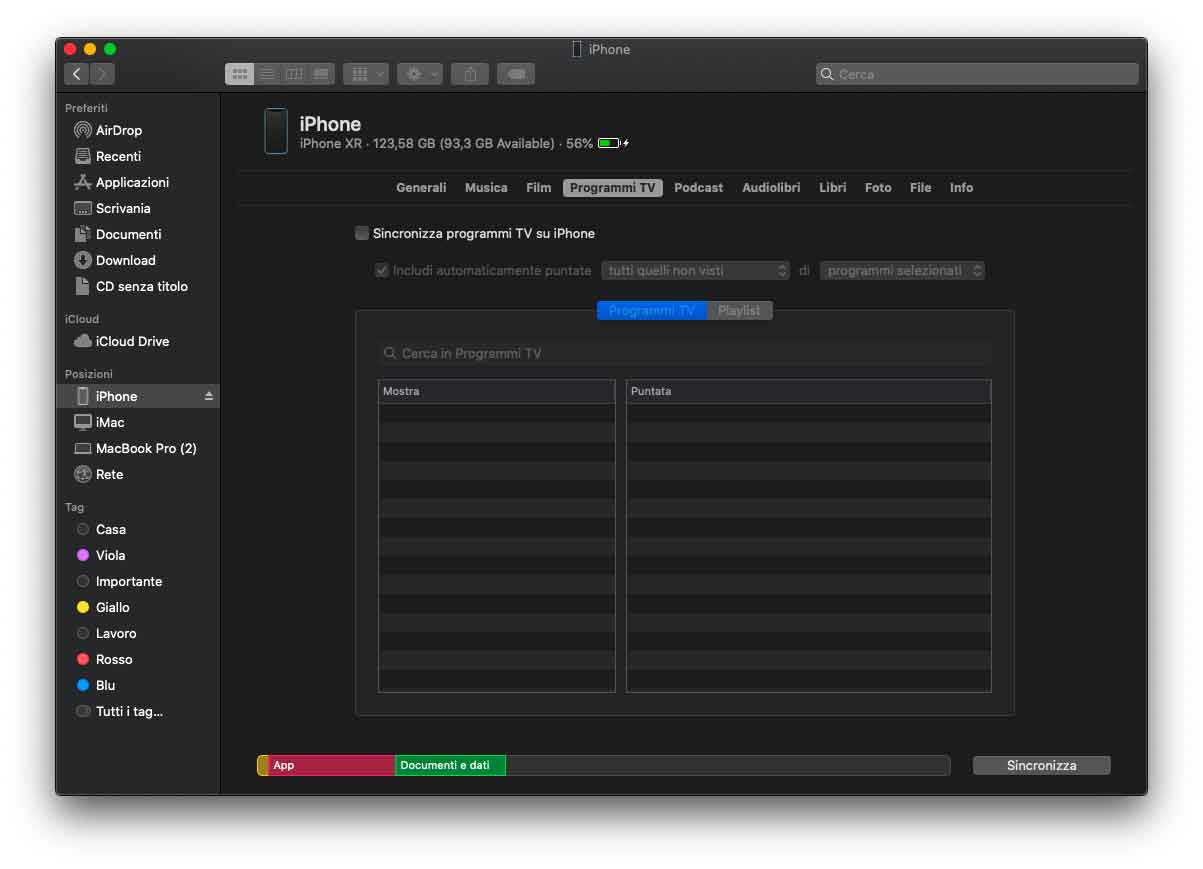Click the App segment of storage bar
The height and width of the screenshot is (869, 1203).
click(x=332, y=765)
